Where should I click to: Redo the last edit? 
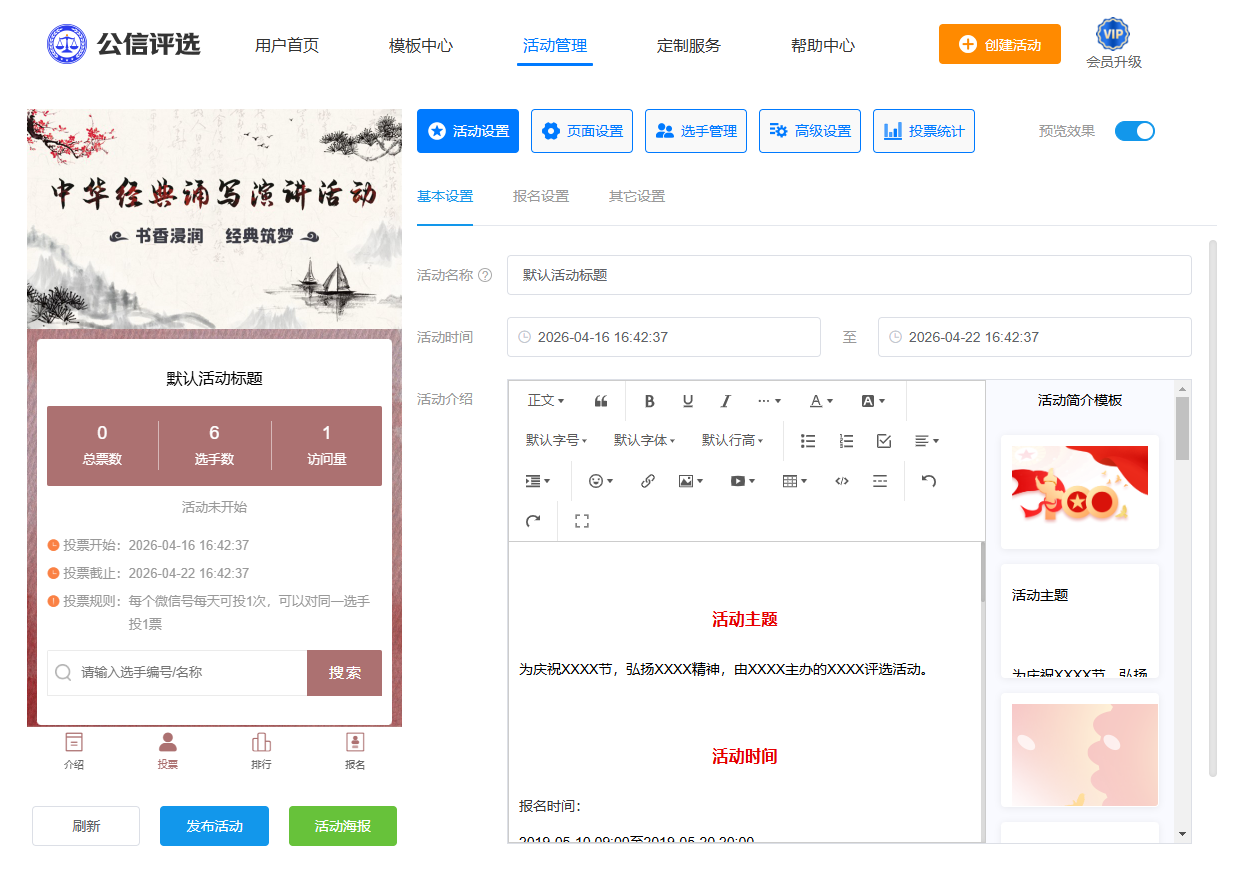pos(533,521)
